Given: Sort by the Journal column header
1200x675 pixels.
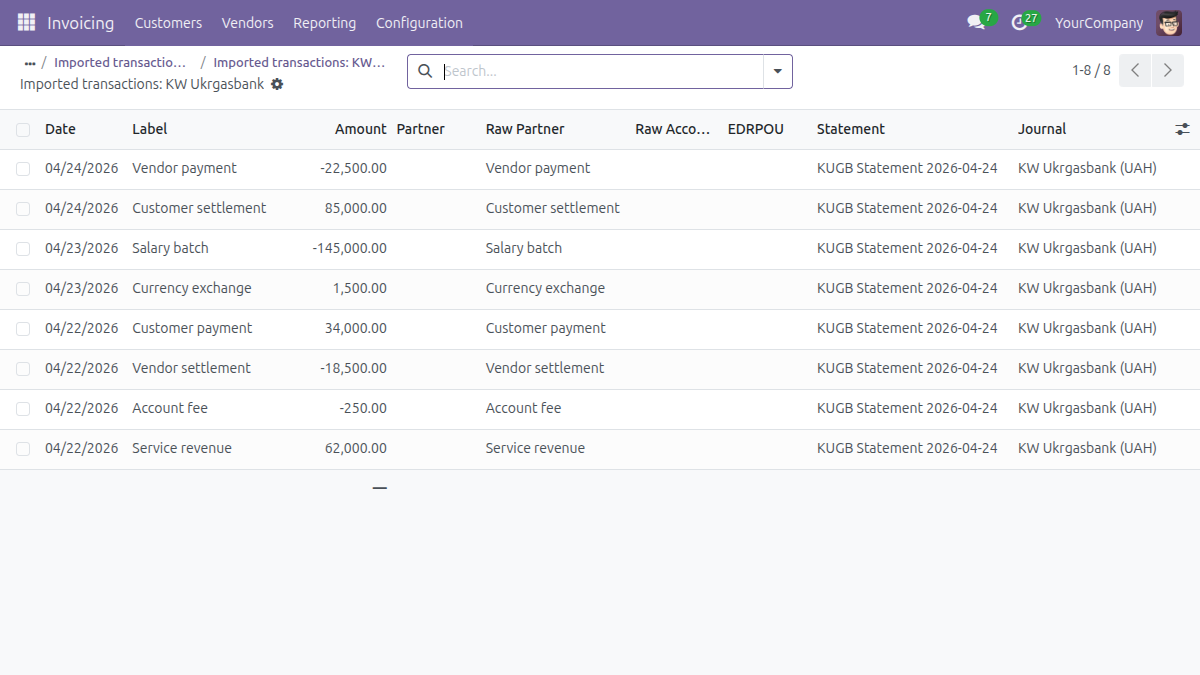Looking at the screenshot, I should (1042, 129).
